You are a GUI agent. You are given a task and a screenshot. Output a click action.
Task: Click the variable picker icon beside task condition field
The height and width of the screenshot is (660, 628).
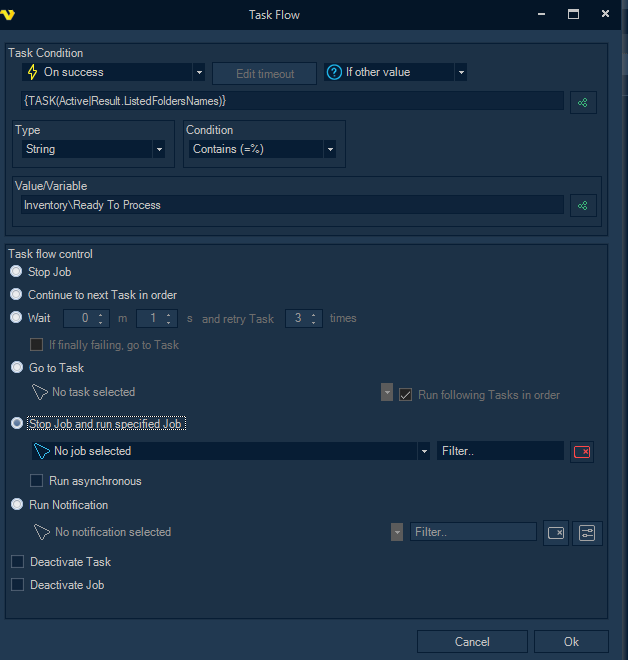click(x=583, y=101)
